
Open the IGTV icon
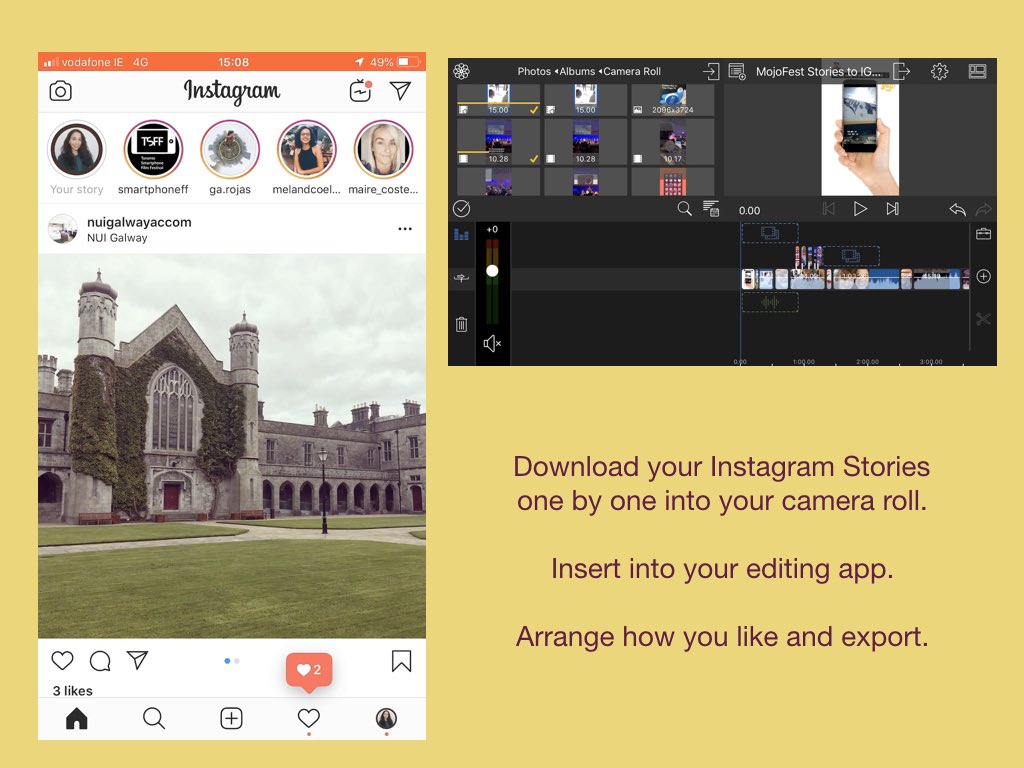360,91
